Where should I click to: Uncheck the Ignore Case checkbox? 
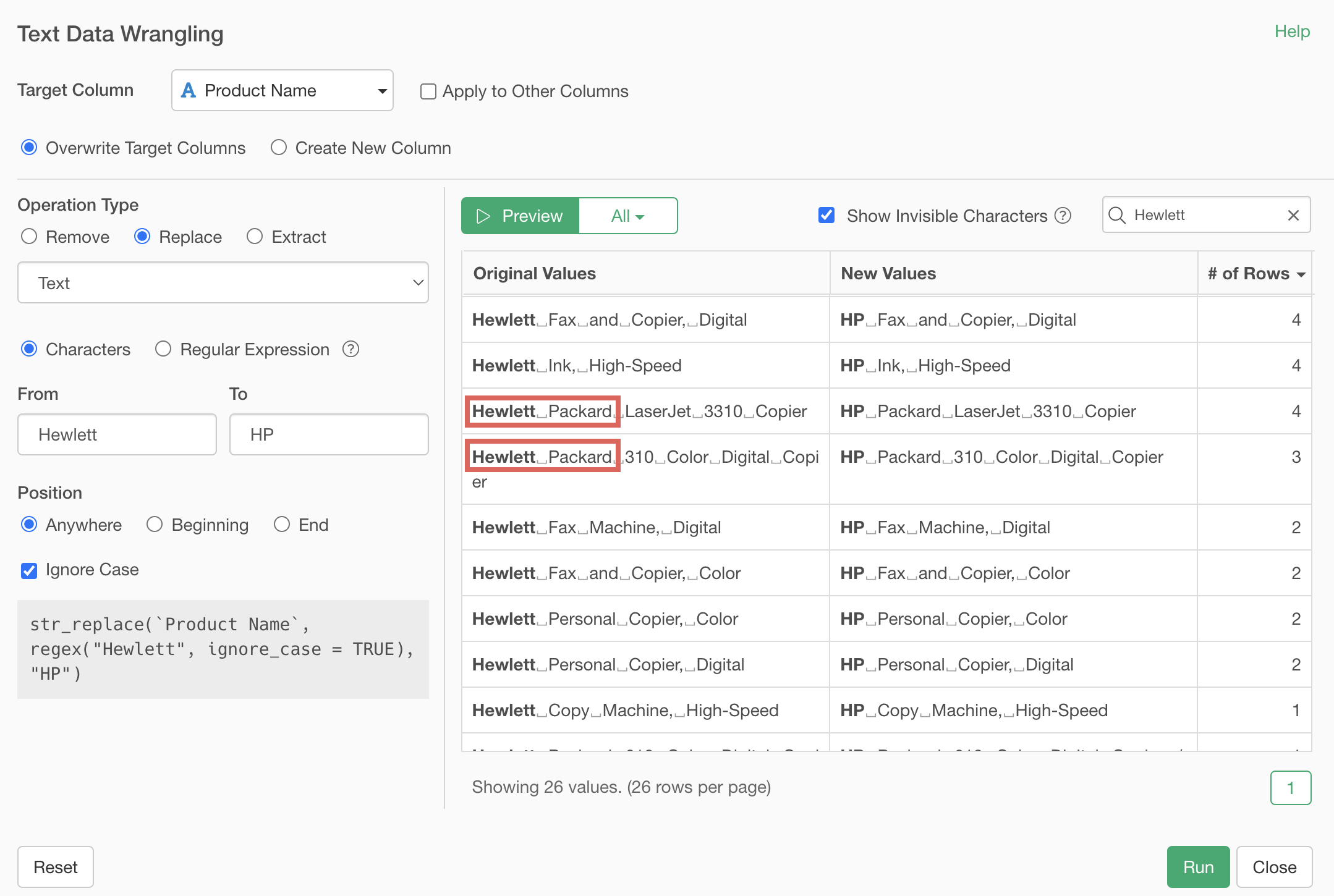(x=29, y=570)
